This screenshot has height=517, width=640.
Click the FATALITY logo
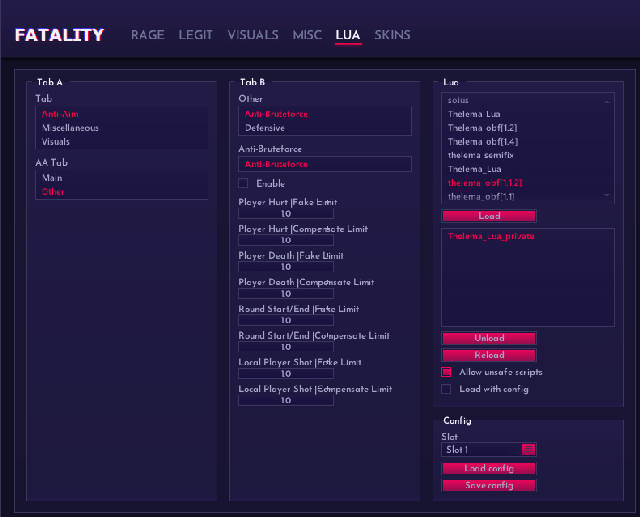[x=60, y=35]
